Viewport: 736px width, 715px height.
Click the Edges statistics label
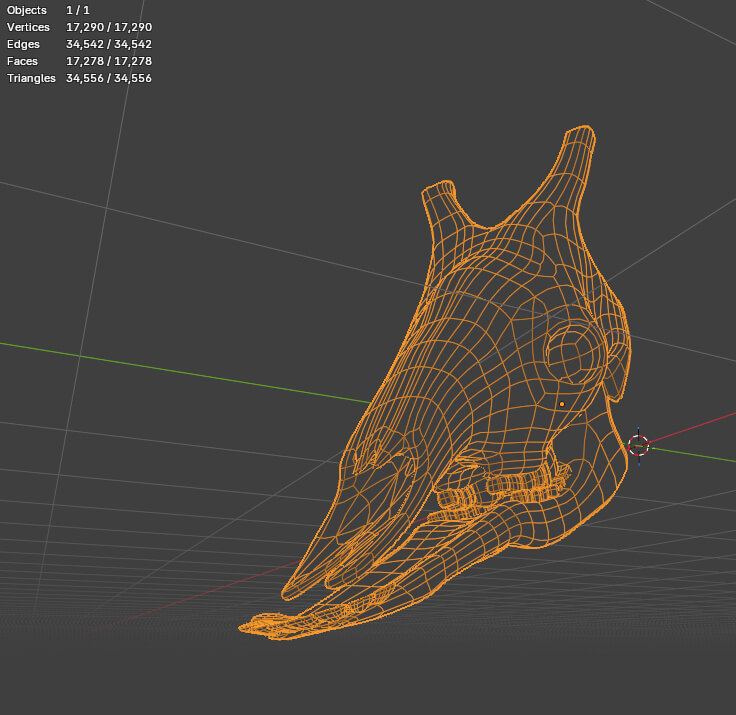tap(23, 44)
